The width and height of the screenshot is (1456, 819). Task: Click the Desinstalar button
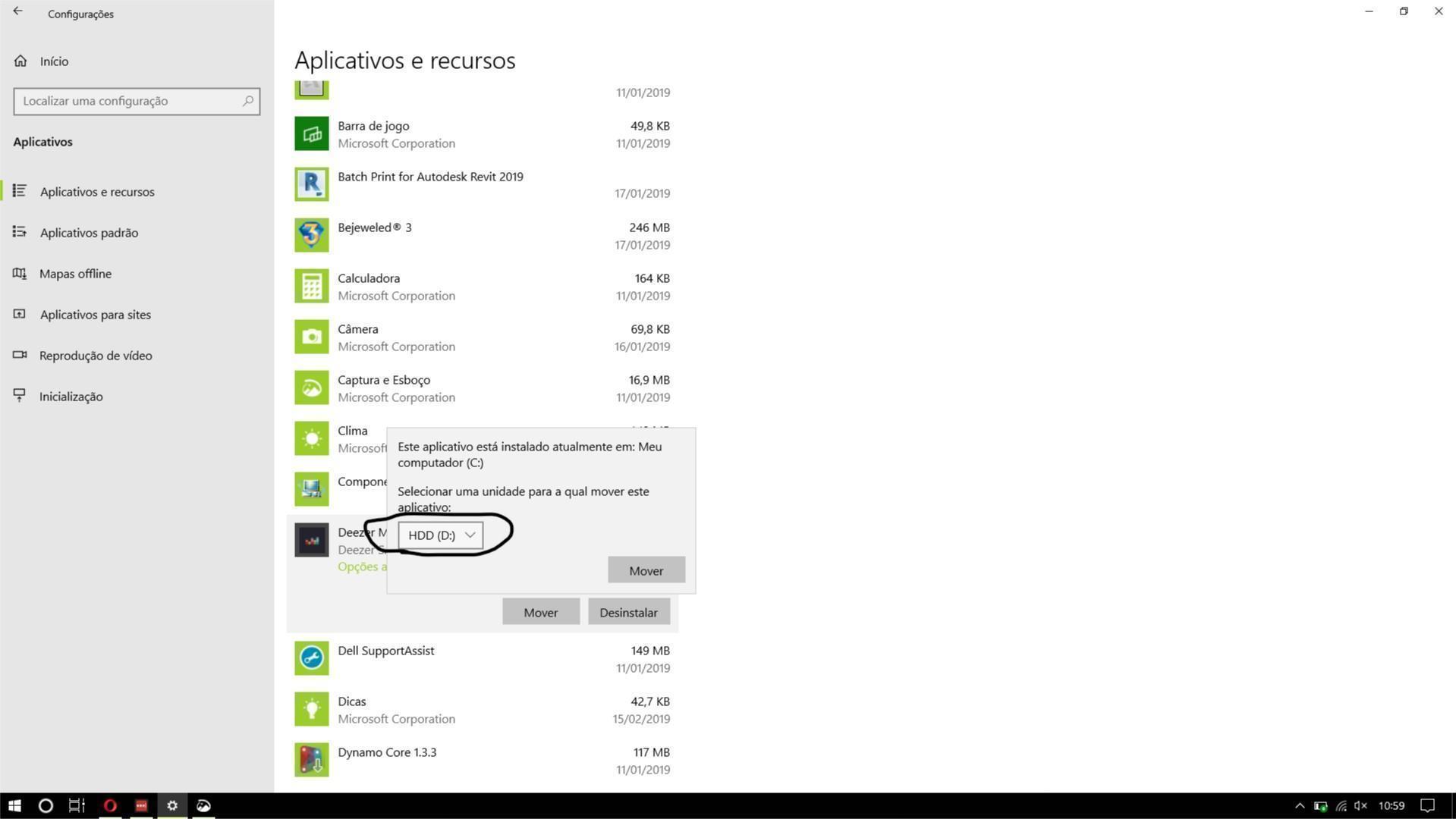pyautogui.click(x=629, y=612)
